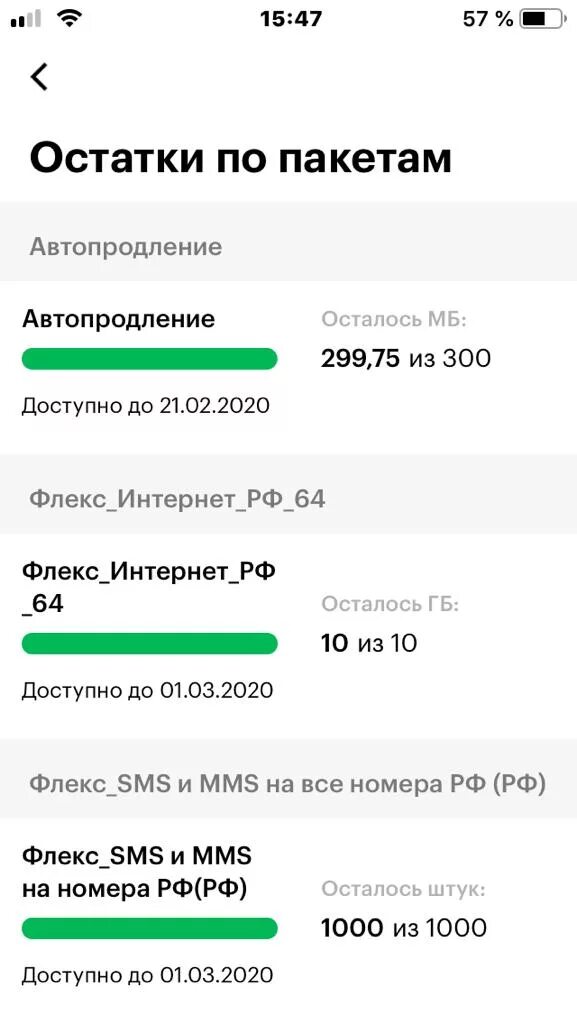
Task: Open the Флекс_Интернет_РФ_64 section header
Action: pyautogui.click(x=288, y=500)
